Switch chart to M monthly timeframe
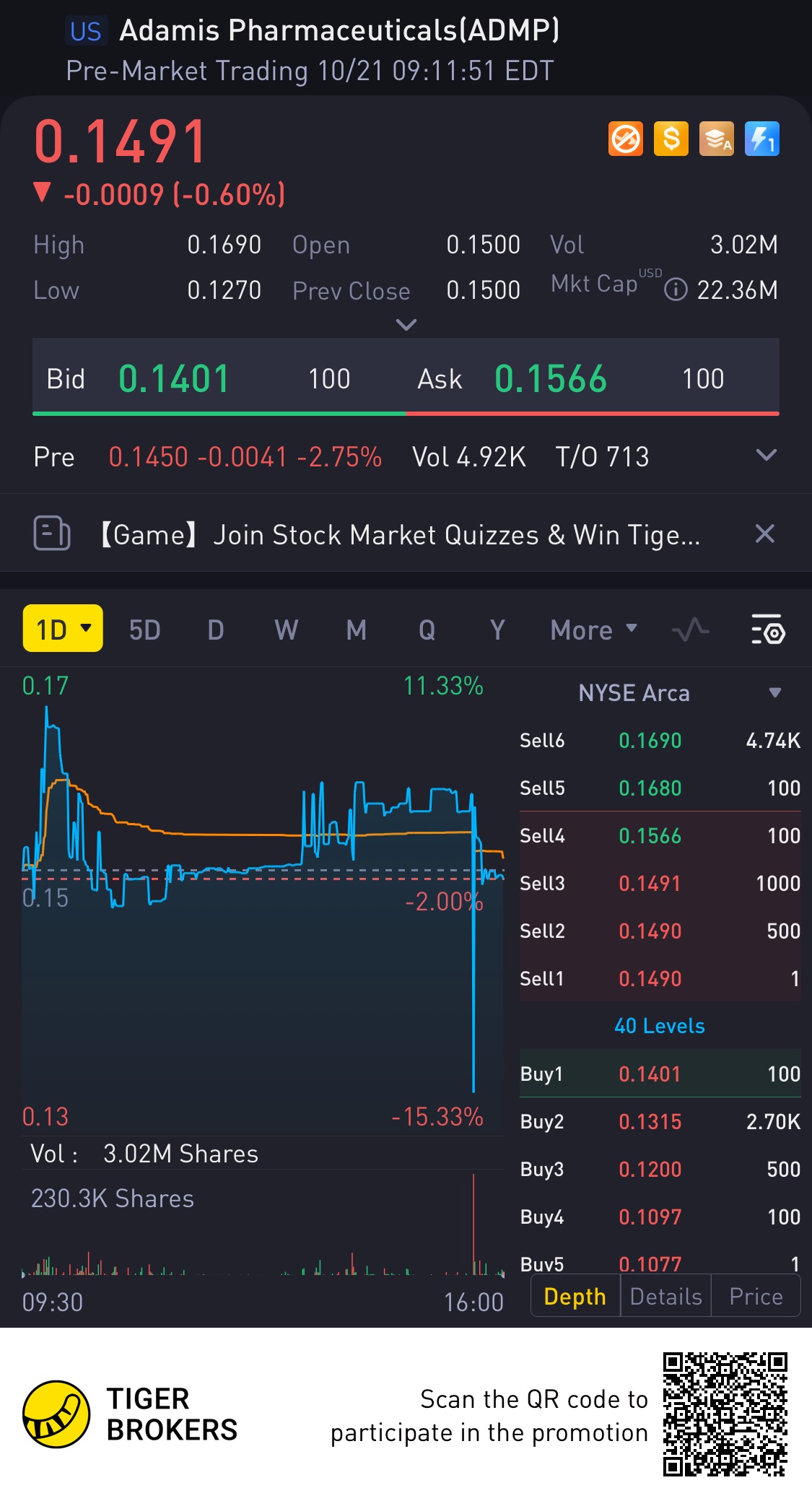 tap(356, 630)
